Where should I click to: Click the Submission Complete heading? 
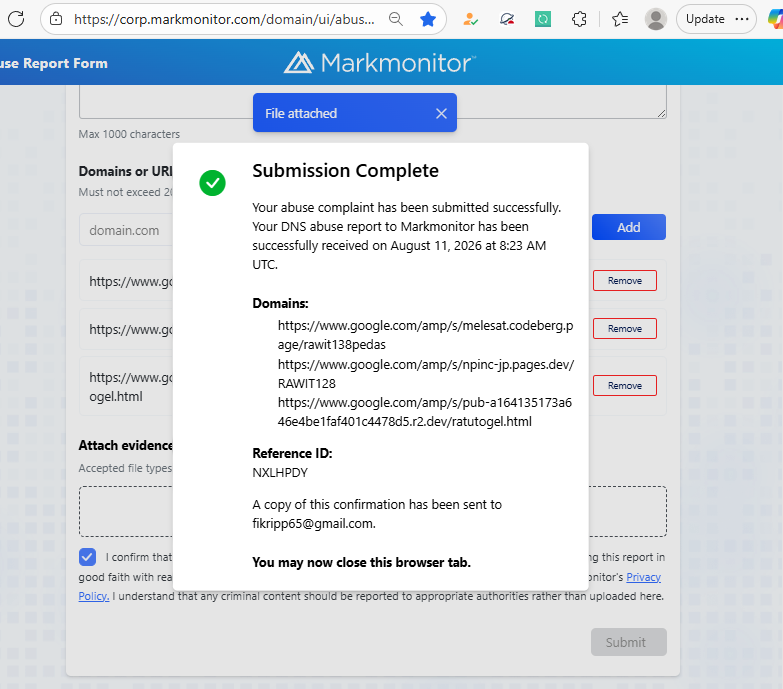click(x=346, y=171)
